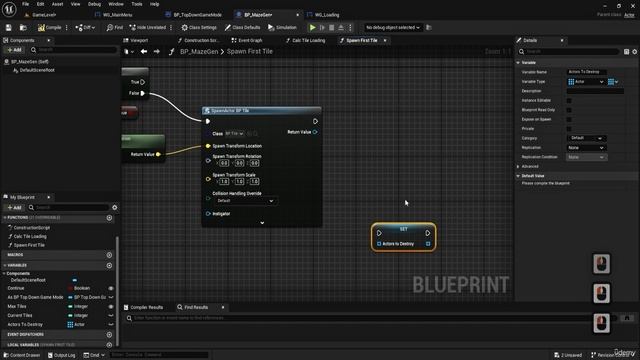
Task: Close the Spawn First Tile tab
Action: [x=385, y=40]
